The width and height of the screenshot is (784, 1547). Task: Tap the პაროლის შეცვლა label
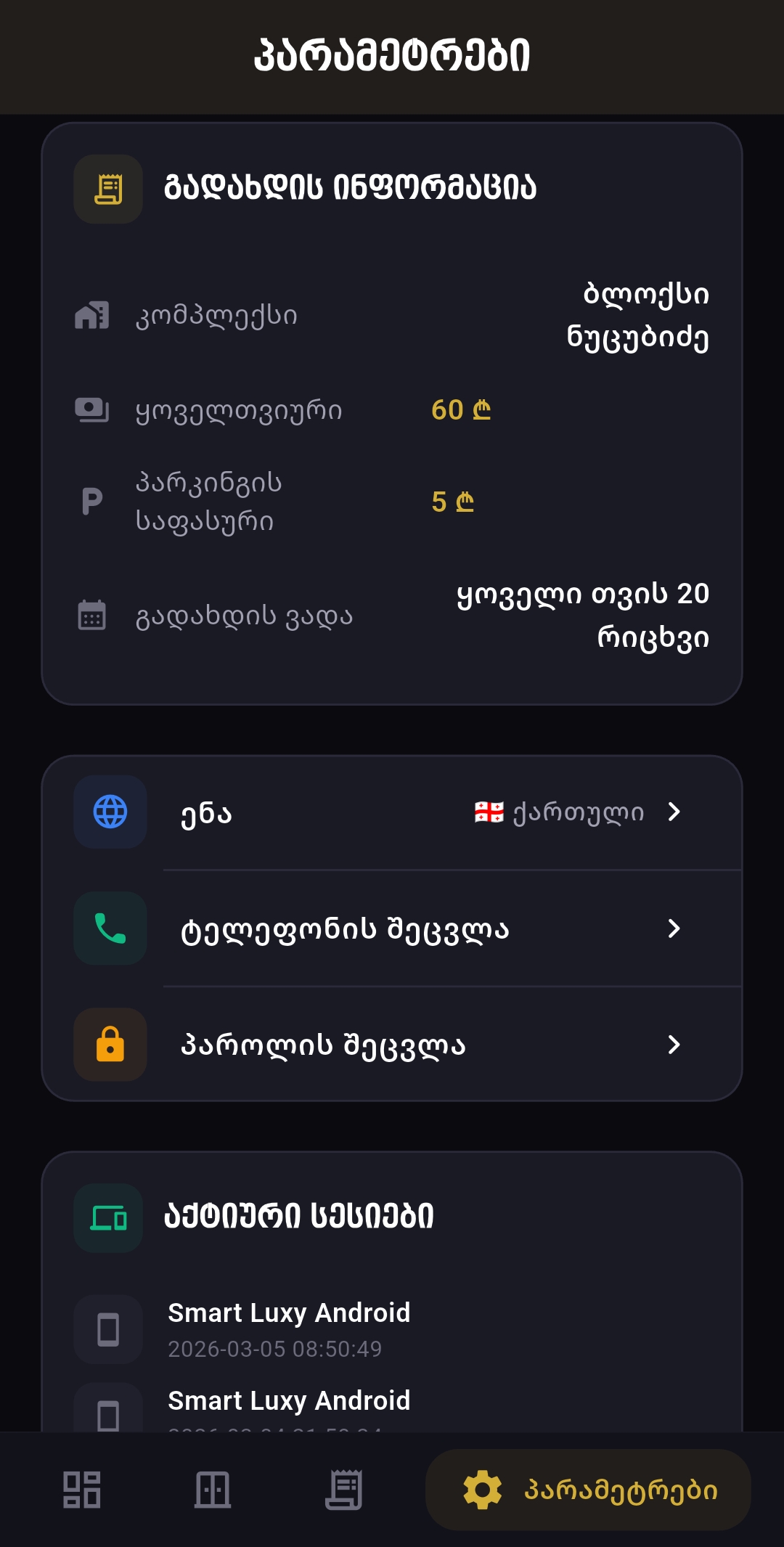pos(323,1045)
